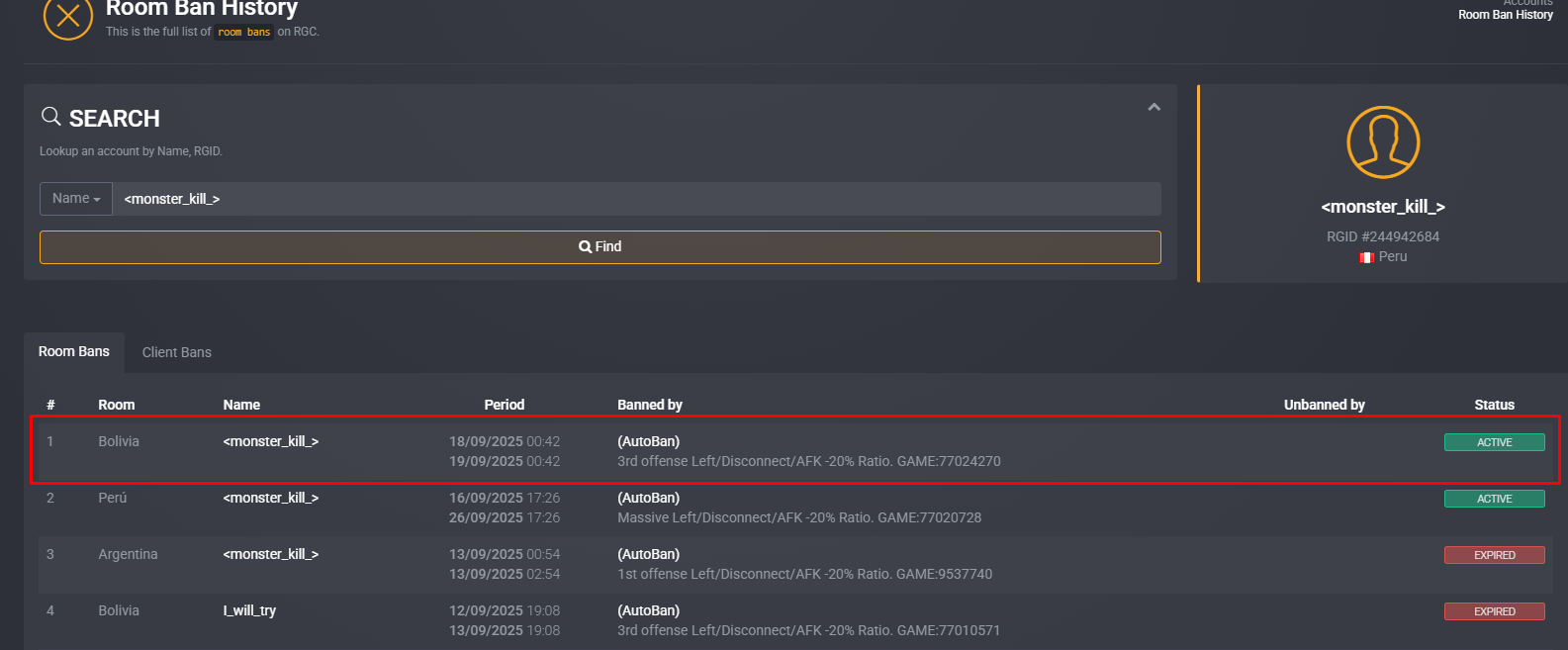Click the Unbanned by column header

pos(1325,405)
